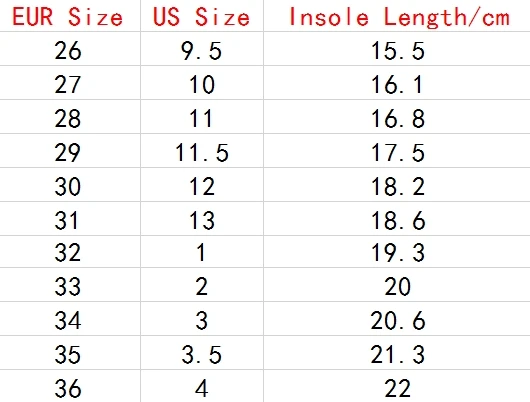Select the EUR Size header cell
This screenshot has height=402, width=530.
(x=70, y=16)
